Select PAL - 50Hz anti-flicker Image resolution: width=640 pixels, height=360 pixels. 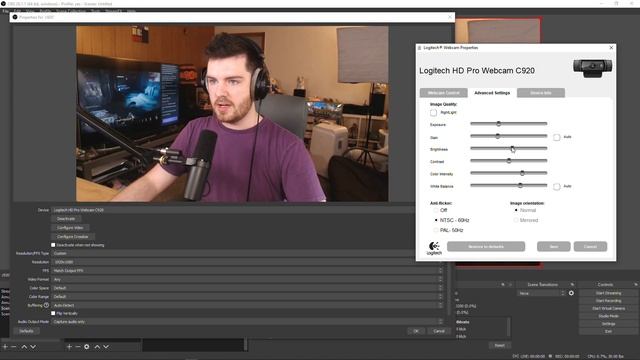click(436, 230)
